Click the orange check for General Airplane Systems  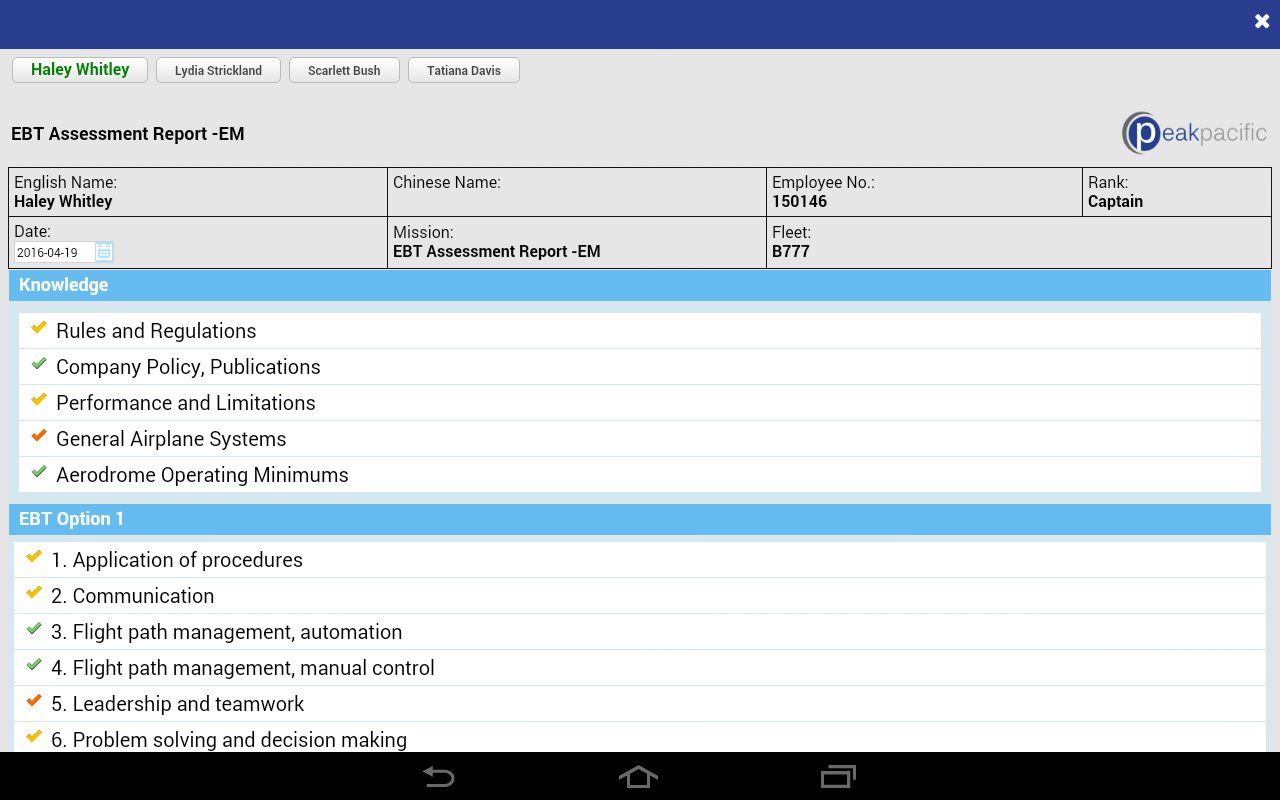point(39,436)
